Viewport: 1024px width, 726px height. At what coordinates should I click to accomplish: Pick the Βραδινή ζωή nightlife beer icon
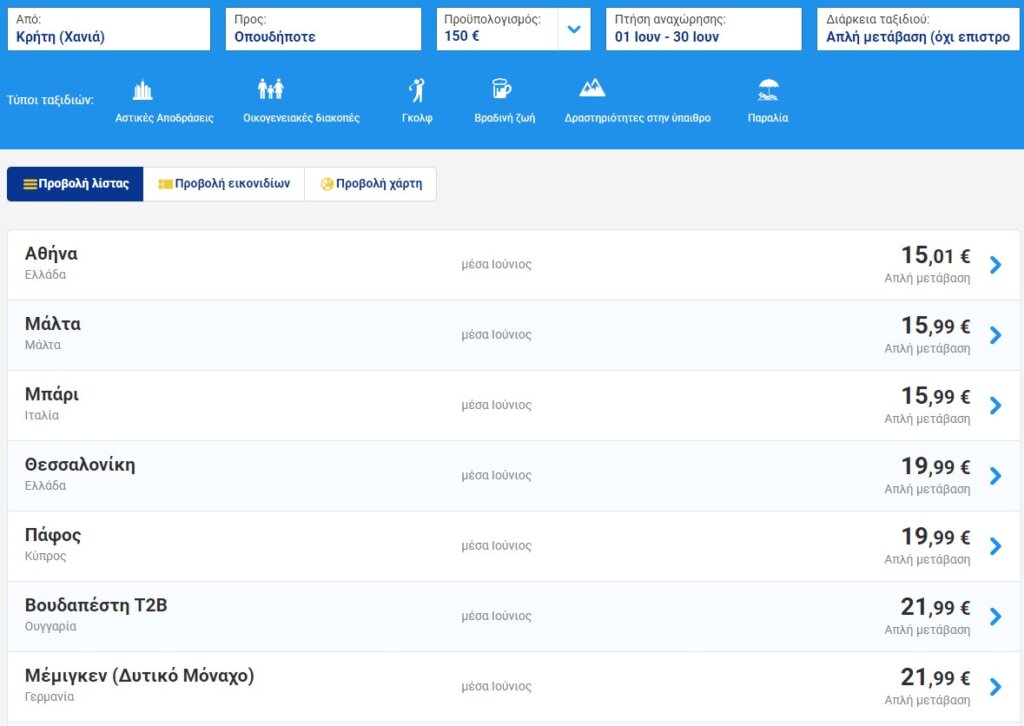(x=501, y=90)
